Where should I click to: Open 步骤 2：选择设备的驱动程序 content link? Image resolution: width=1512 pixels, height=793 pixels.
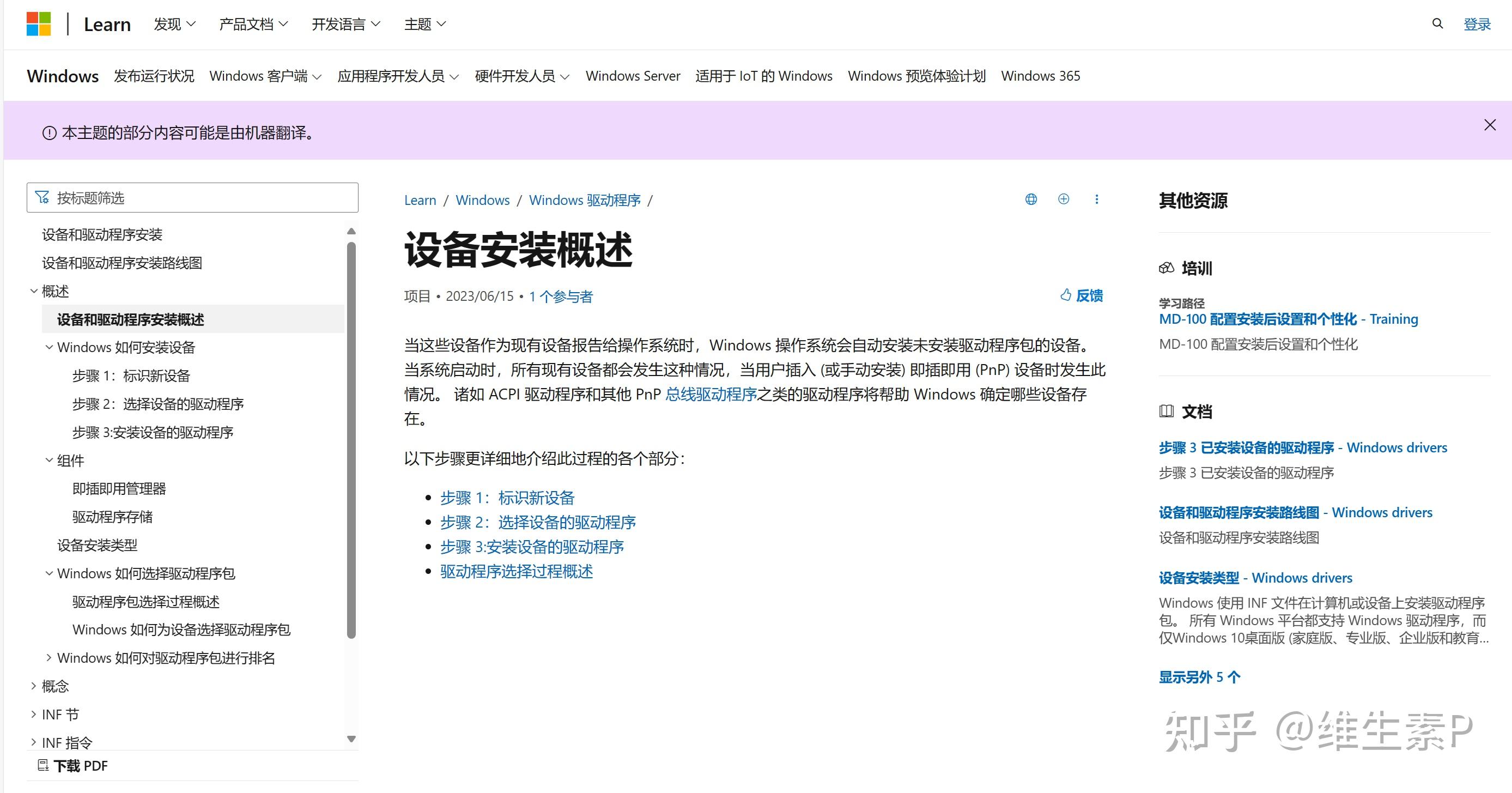pos(538,523)
